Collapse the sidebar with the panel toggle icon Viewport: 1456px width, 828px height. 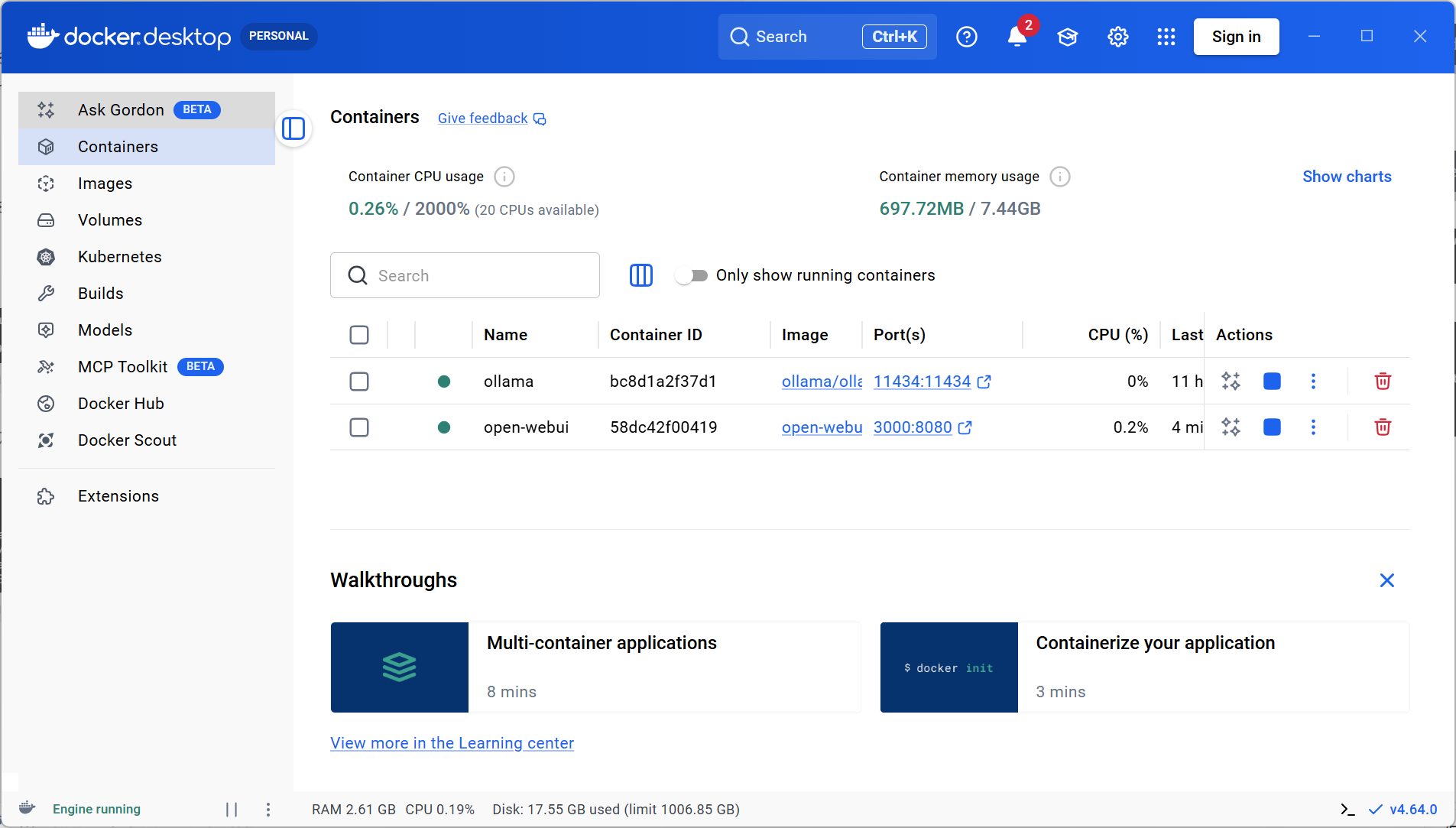point(293,128)
